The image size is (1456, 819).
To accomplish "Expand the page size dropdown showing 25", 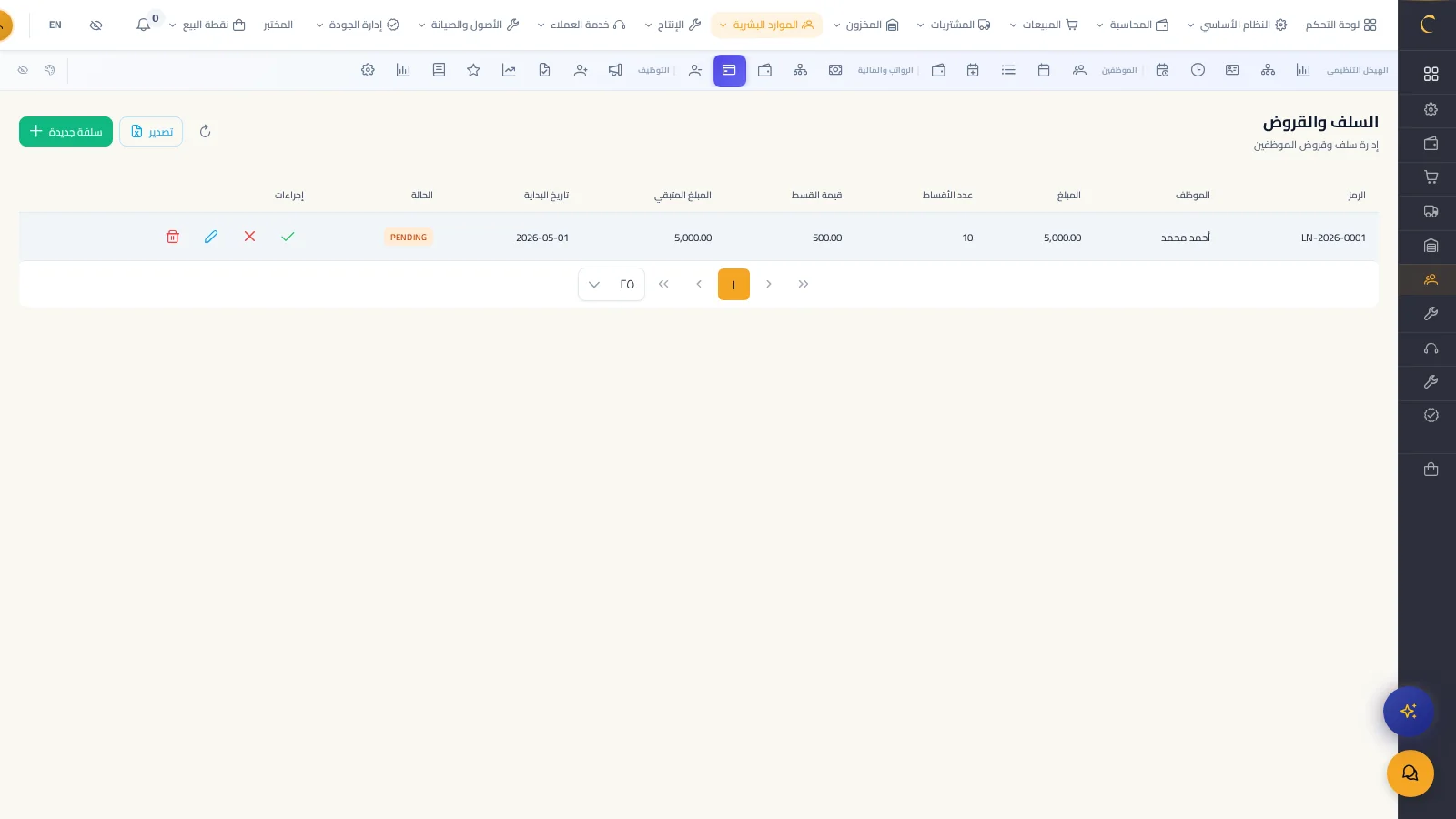I will tap(612, 284).
